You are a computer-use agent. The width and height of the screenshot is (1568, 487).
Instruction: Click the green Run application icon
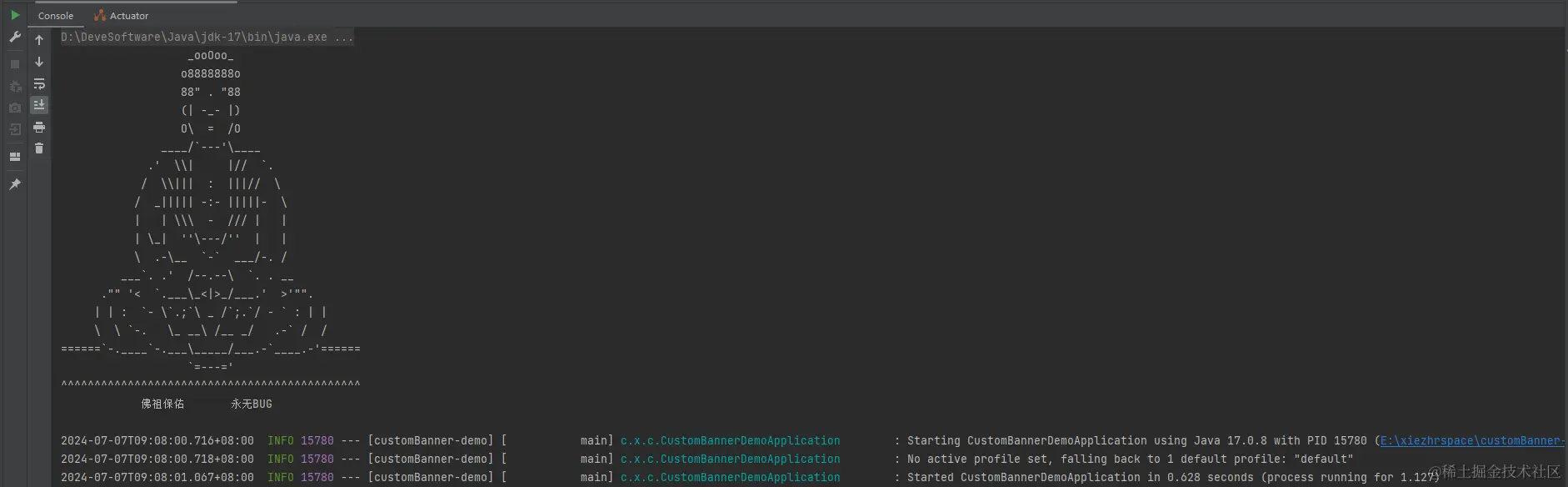[15, 15]
